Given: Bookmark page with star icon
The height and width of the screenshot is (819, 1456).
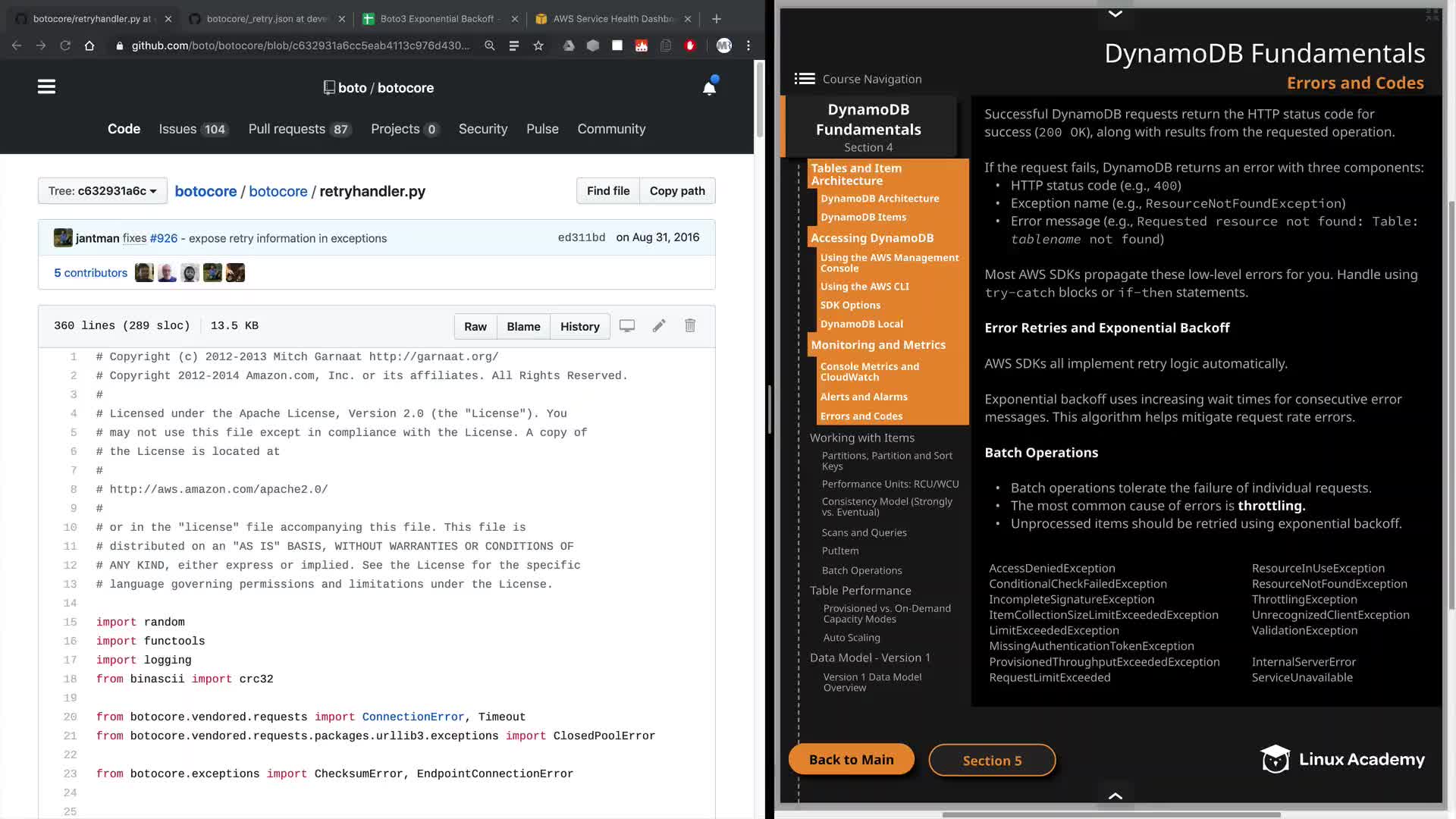Looking at the screenshot, I should (538, 45).
